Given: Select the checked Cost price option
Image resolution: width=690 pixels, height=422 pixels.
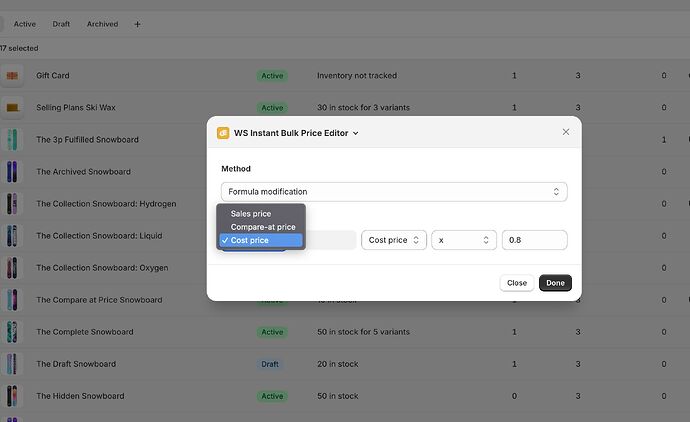Looking at the screenshot, I should 250,240.
